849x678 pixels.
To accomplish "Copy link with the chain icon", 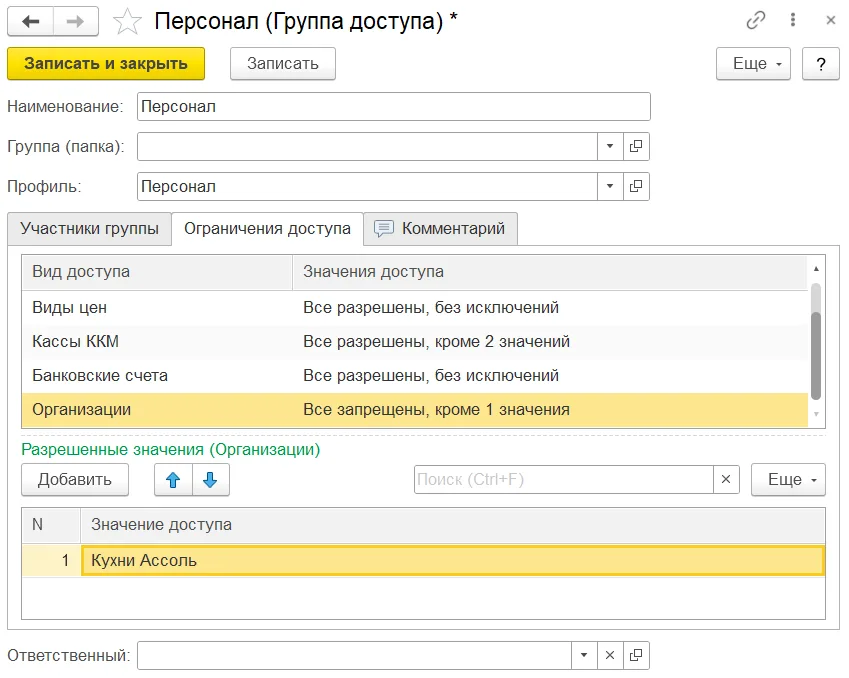I will point(756,21).
